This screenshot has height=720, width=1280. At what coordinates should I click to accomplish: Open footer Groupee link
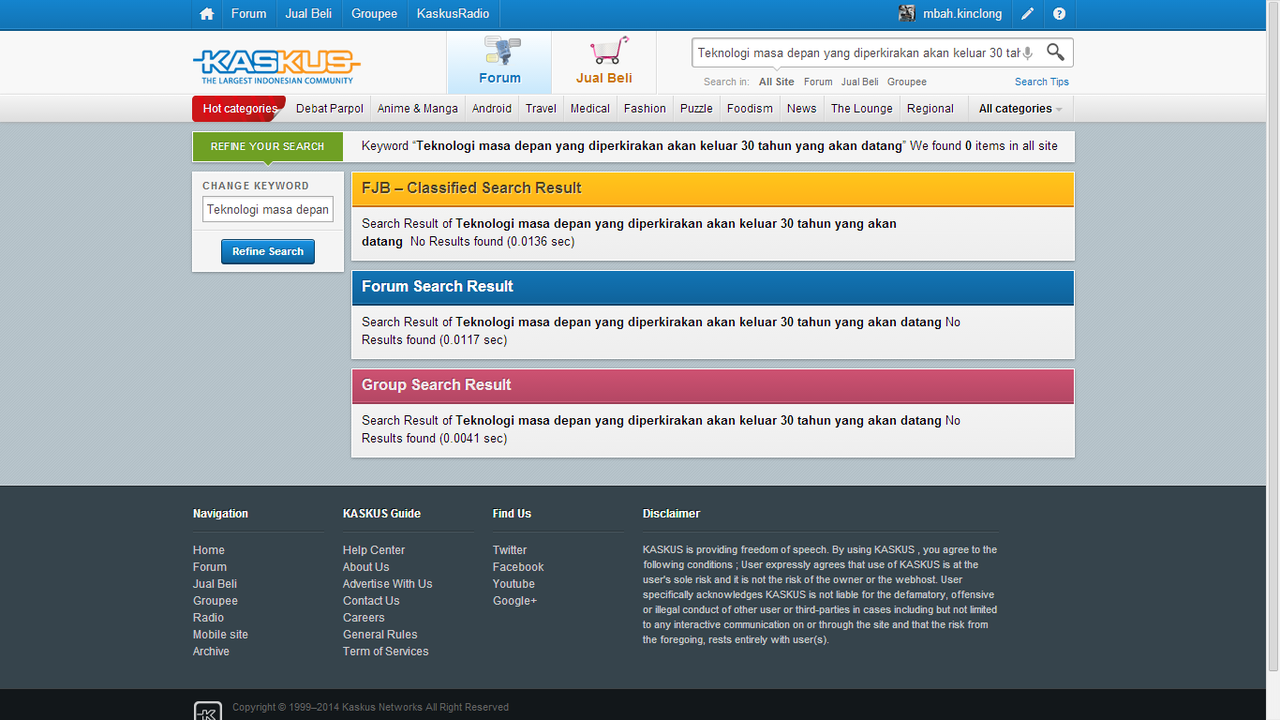(x=216, y=601)
